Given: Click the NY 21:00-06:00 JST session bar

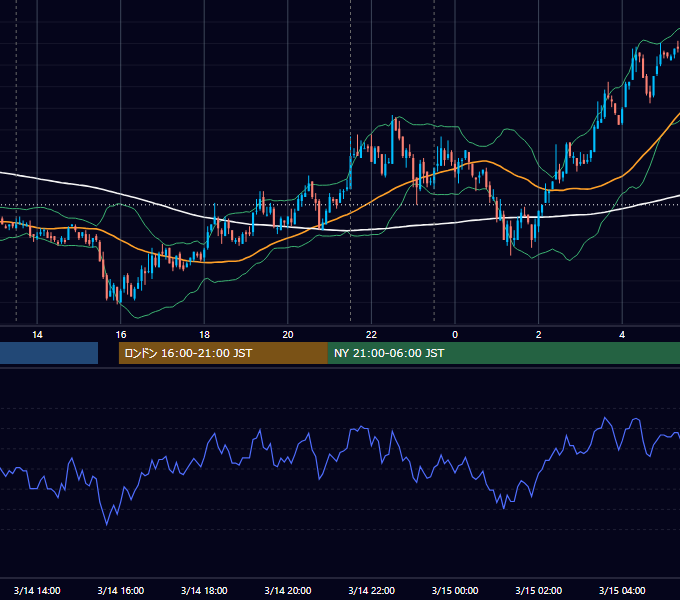Looking at the screenshot, I should 503,353.
